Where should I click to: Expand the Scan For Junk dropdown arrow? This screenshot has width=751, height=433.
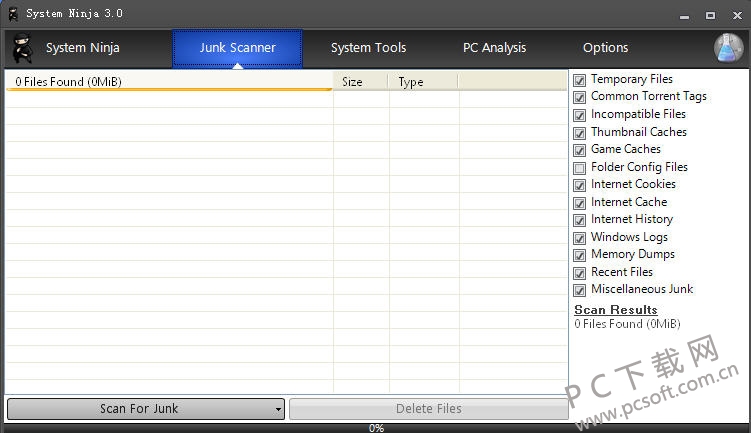tap(278, 409)
